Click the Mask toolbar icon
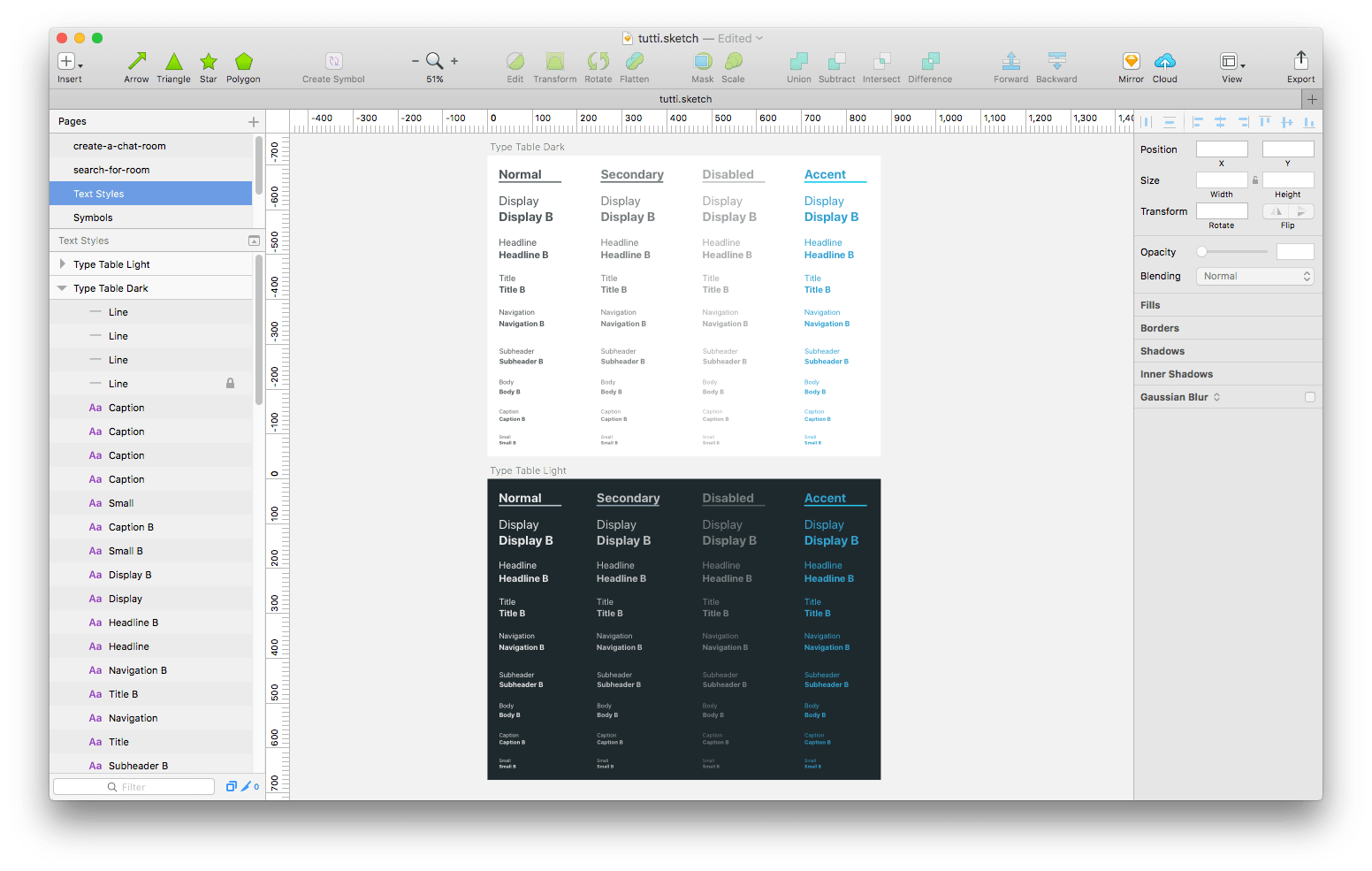The width and height of the screenshot is (1372, 871). 703,61
